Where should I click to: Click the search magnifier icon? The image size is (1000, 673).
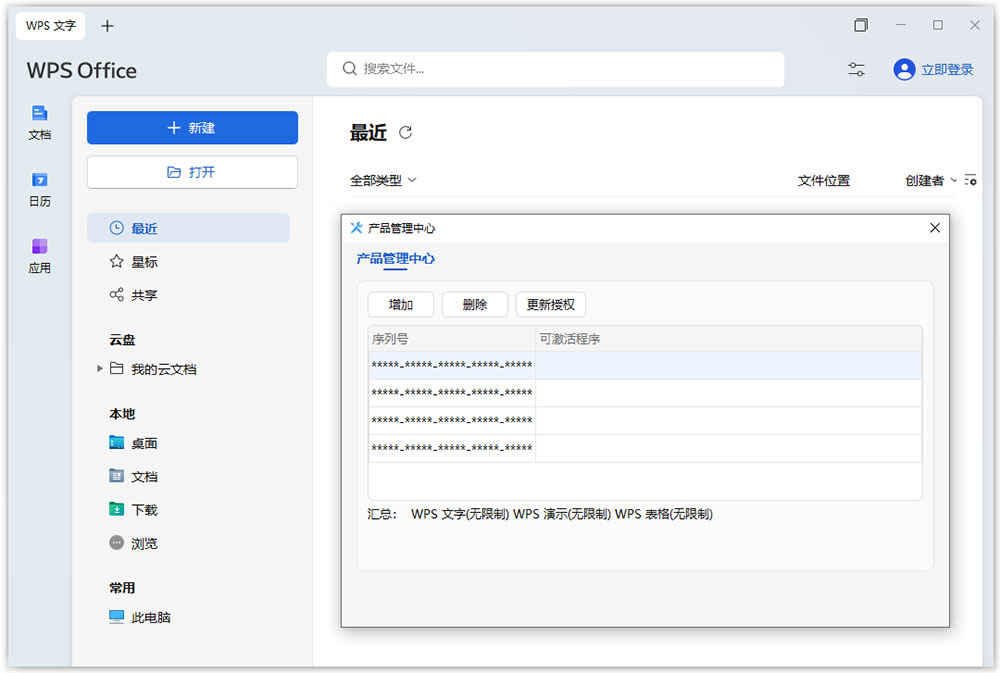coord(349,68)
